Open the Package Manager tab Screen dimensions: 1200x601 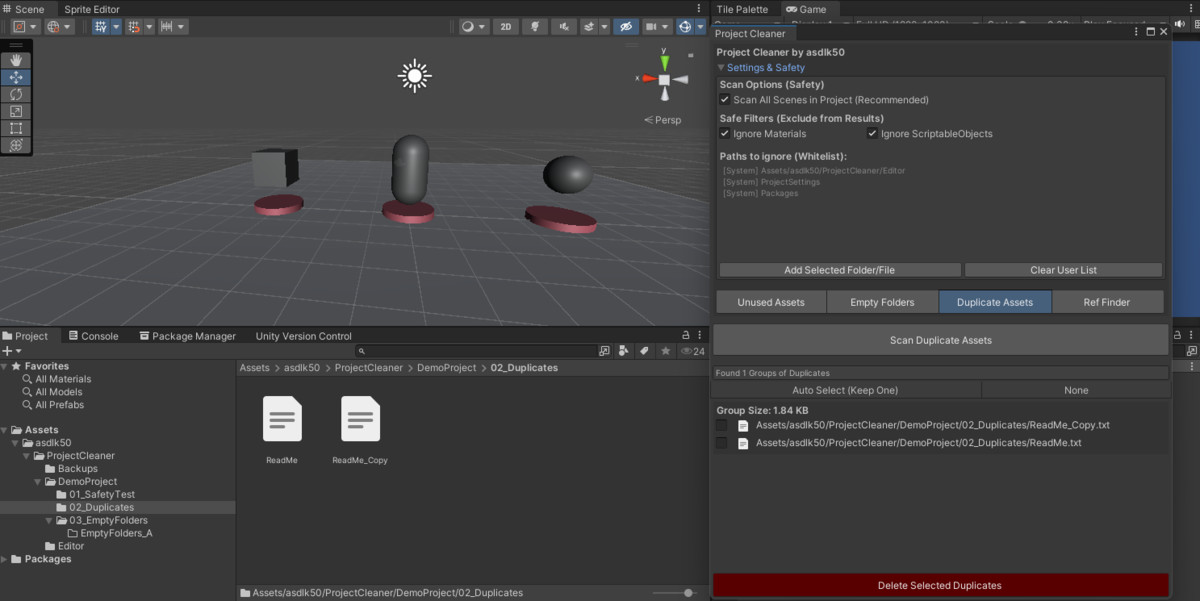coord(187,336)
